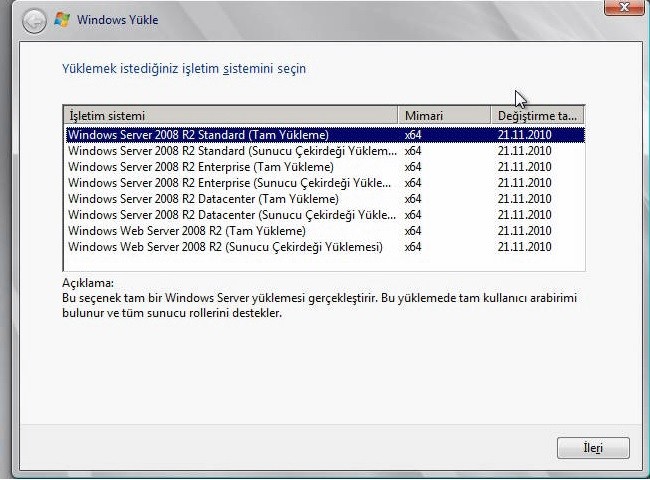Select Windows Web Server 2008 R2 (Tam Yükleme)
Viewport: 650px width, 480px height.
tap(324, 231)
